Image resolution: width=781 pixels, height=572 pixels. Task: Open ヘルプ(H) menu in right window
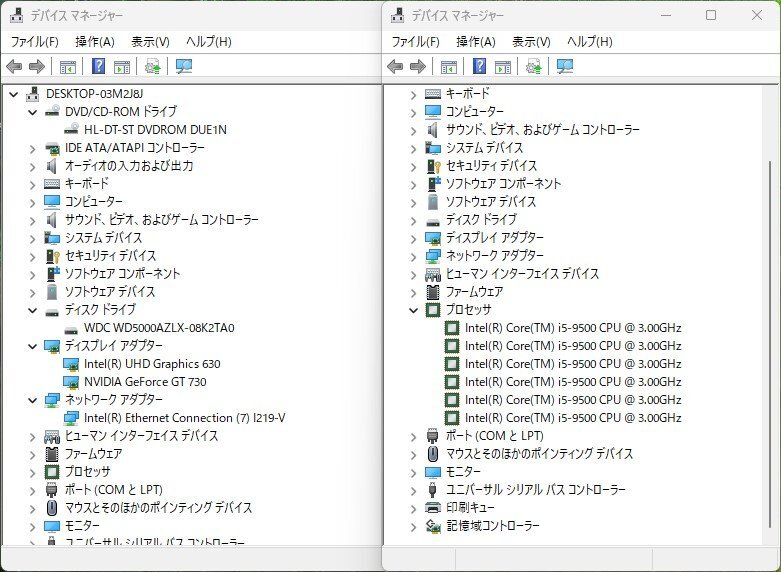click(590, 41)
